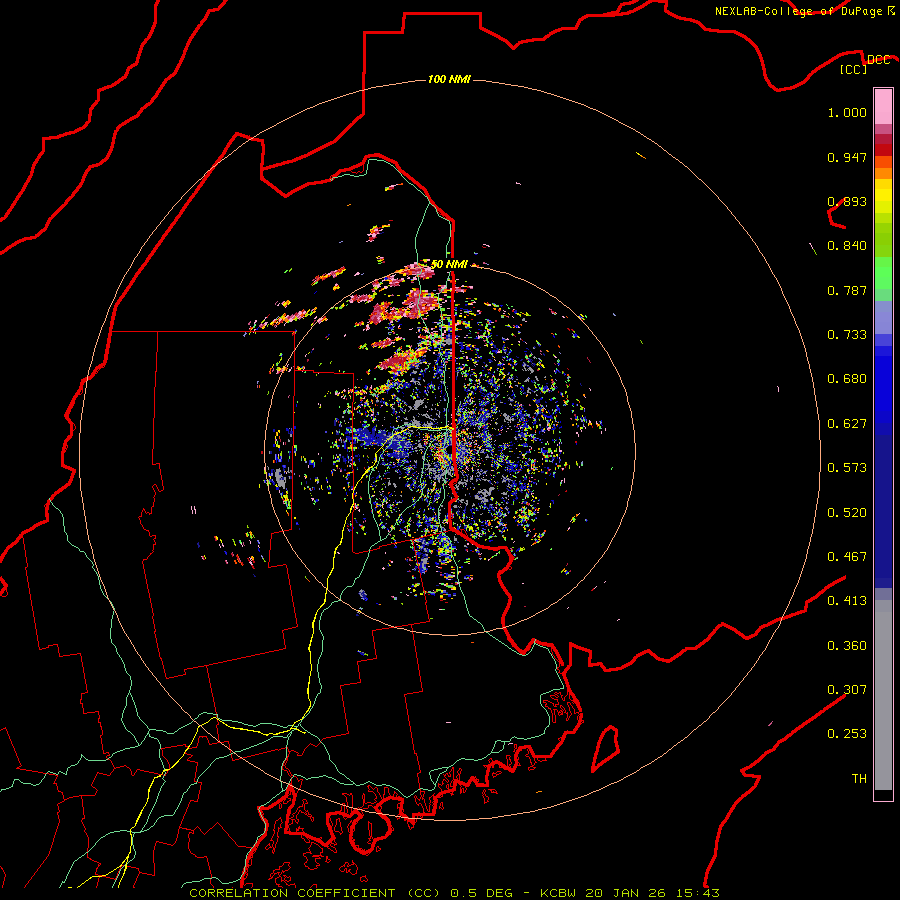Click the 0.573 legend value

point(847,468)
